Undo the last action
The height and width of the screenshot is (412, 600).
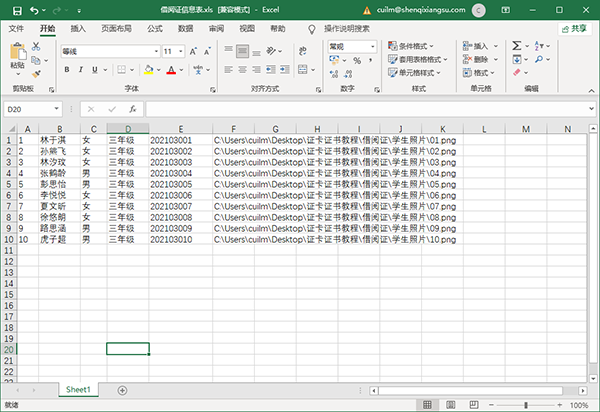point(34,10)
